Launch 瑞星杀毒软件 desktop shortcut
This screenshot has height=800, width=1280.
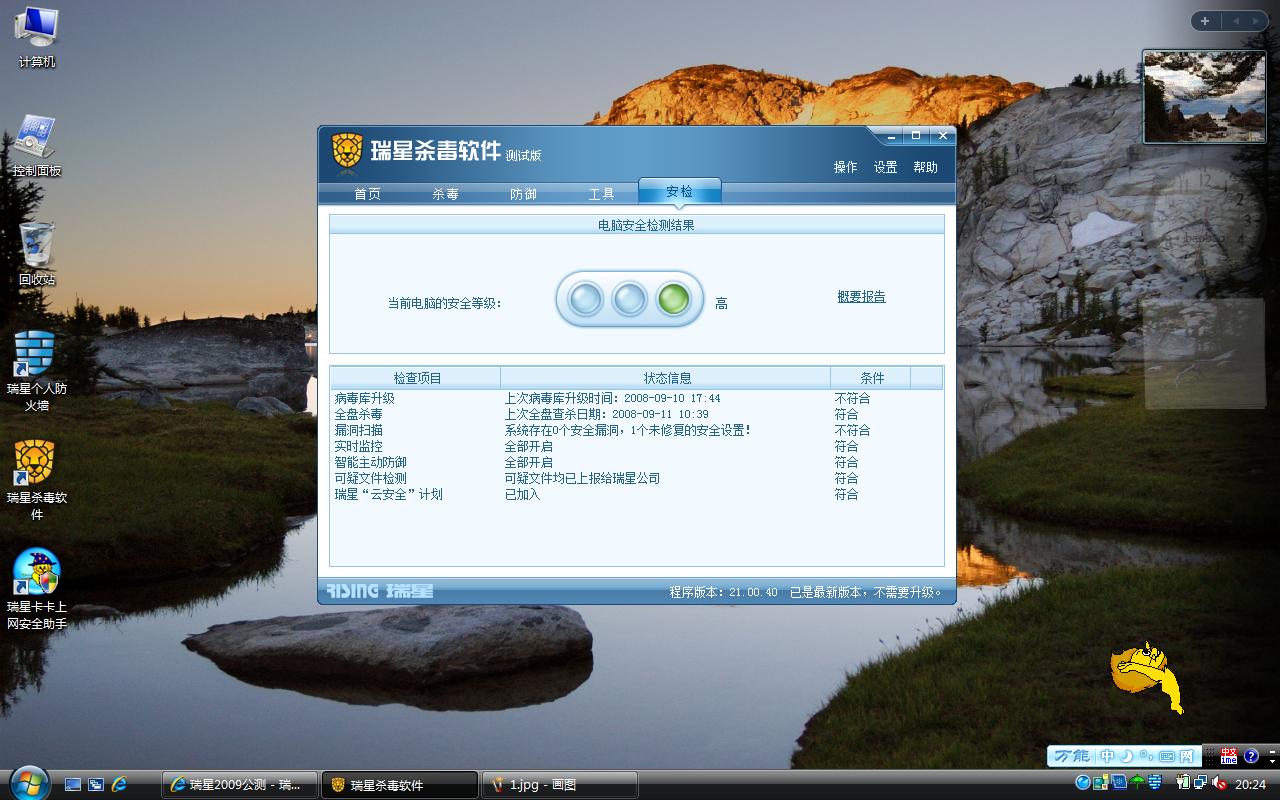37,480
